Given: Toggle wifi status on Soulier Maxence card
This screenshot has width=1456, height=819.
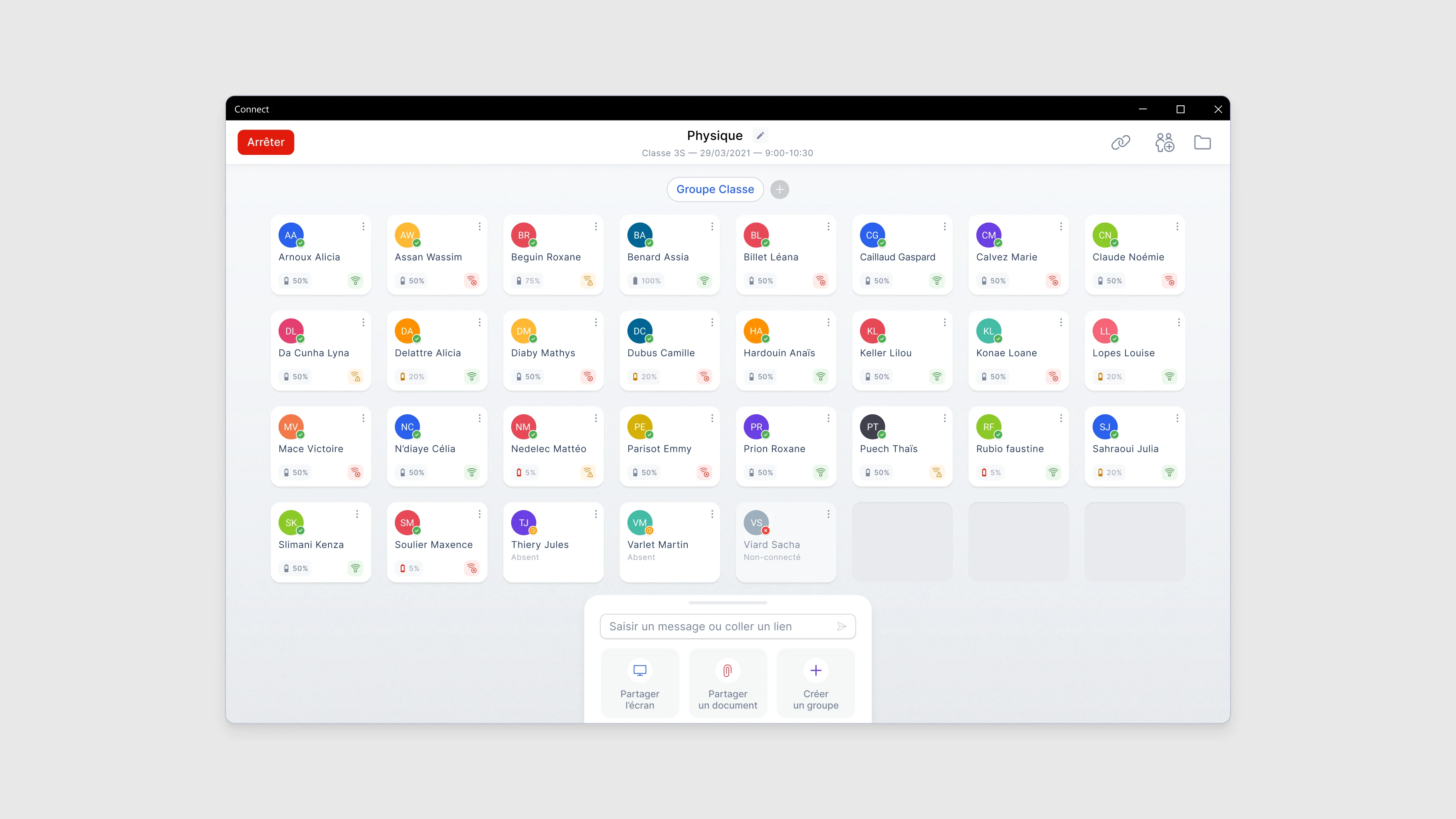Looking at the screenshot, I should (472, 568).
